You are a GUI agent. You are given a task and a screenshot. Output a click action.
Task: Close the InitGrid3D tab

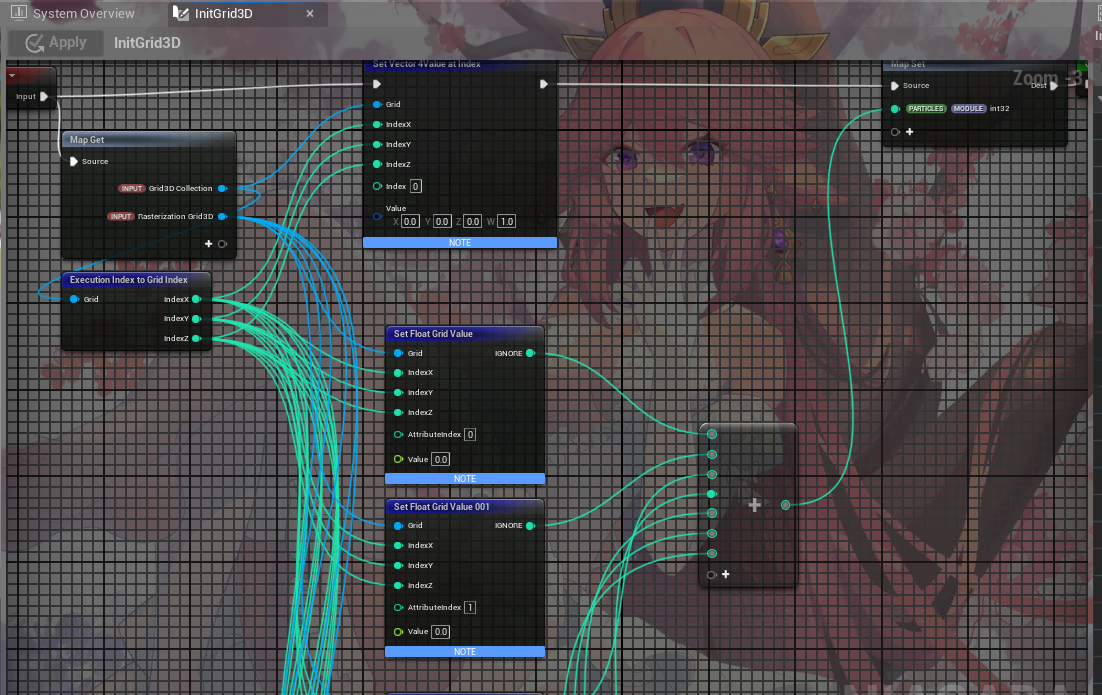(310, 14)
